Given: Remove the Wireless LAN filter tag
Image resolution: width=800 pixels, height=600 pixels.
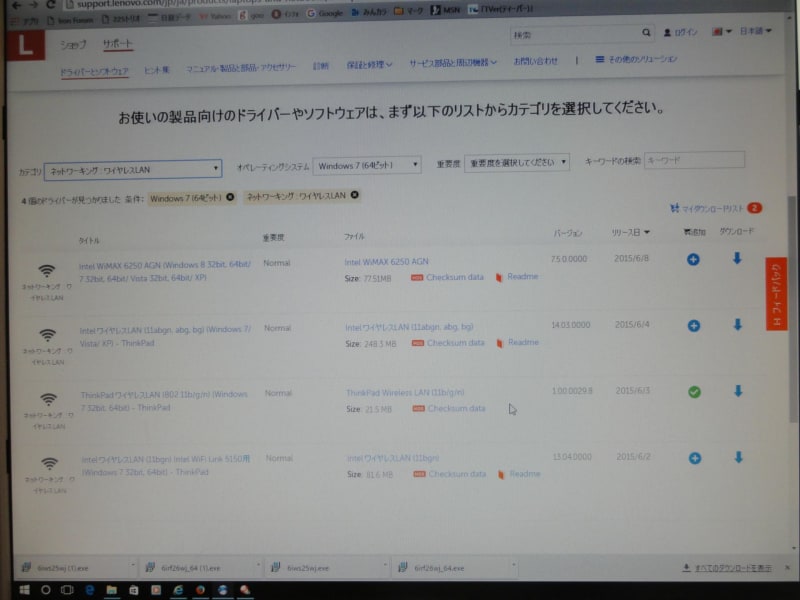Looking at the screenshot, I should (355, 195).
